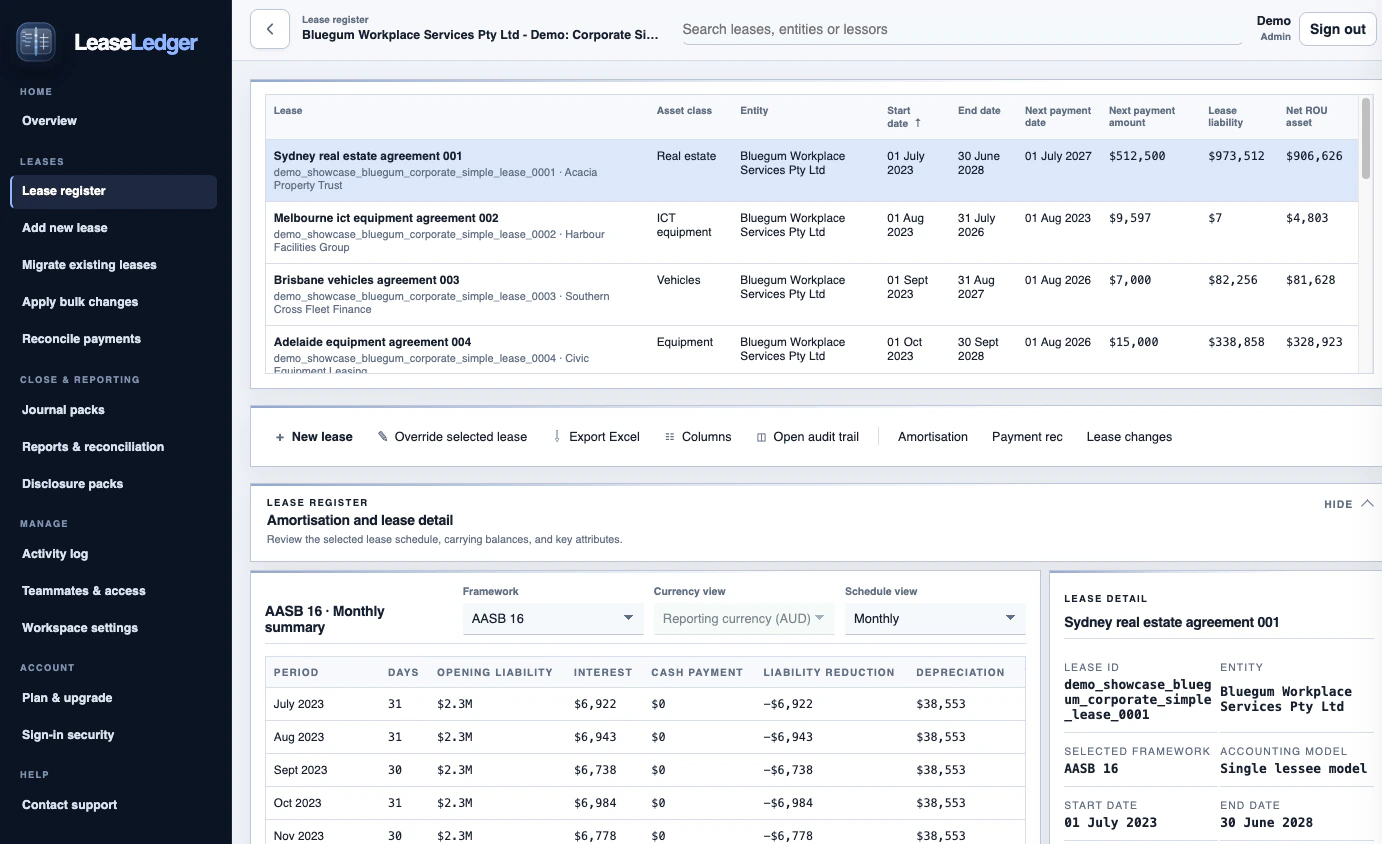Select the Brisbane vehicles agreement 003 row
This screenshot has width=1382, height=844.
tap(812, 295)
